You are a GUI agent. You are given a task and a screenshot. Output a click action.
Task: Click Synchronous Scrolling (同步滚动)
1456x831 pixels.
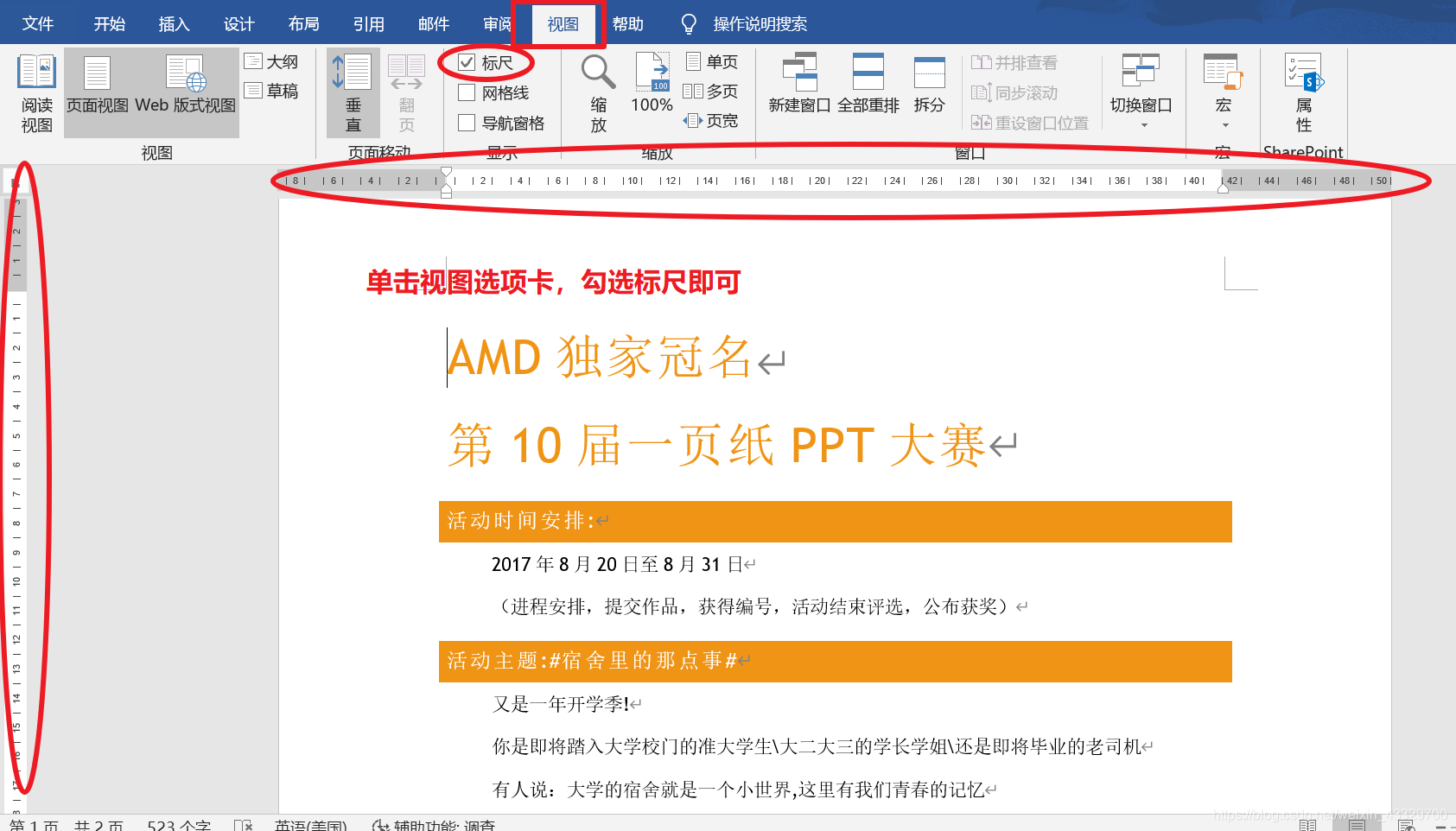(1014, 92)
